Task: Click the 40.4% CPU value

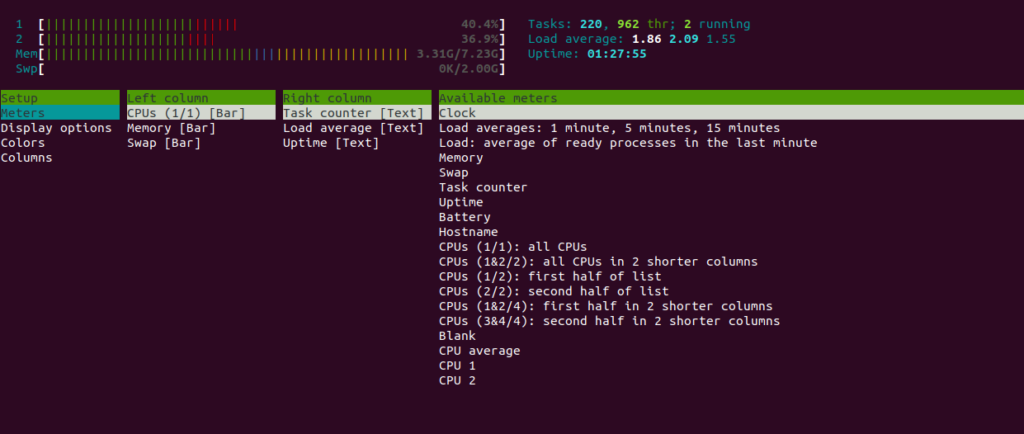Action: point(480,24)
